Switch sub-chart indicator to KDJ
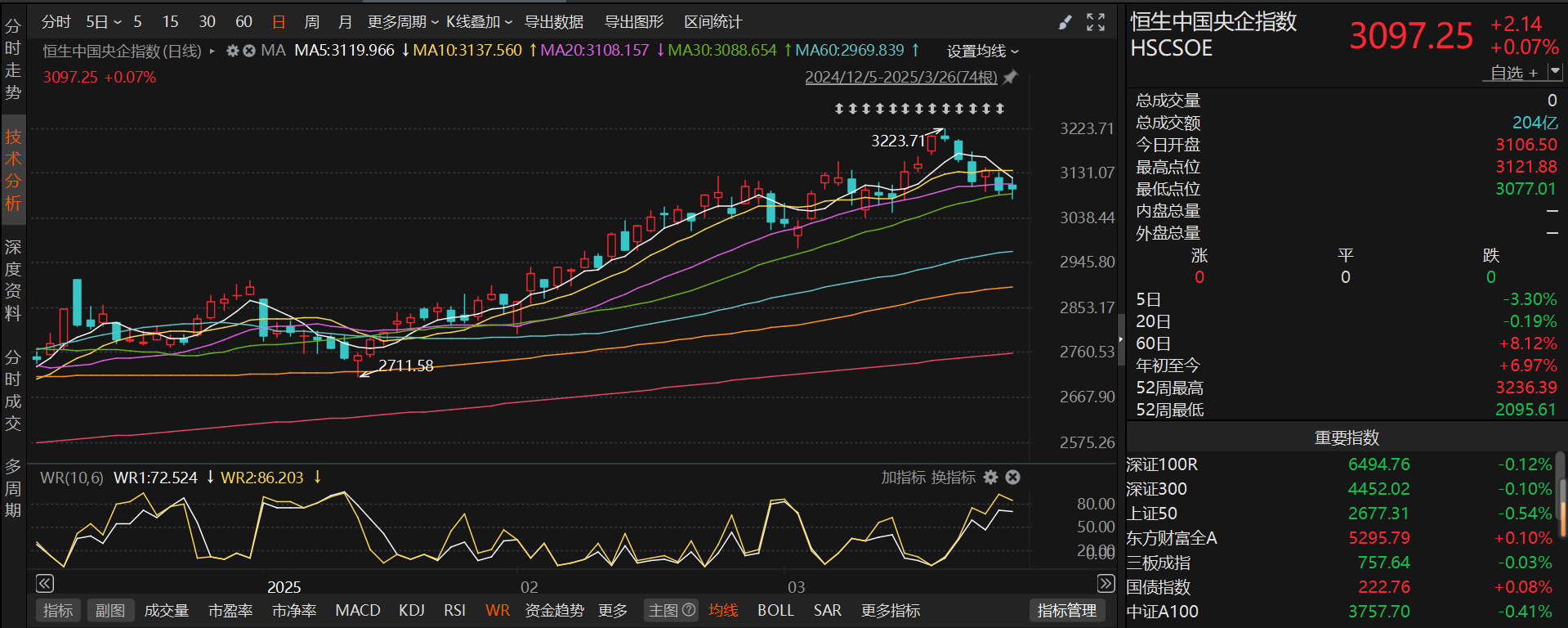The image size is (1568, 628). pos(412,610)
